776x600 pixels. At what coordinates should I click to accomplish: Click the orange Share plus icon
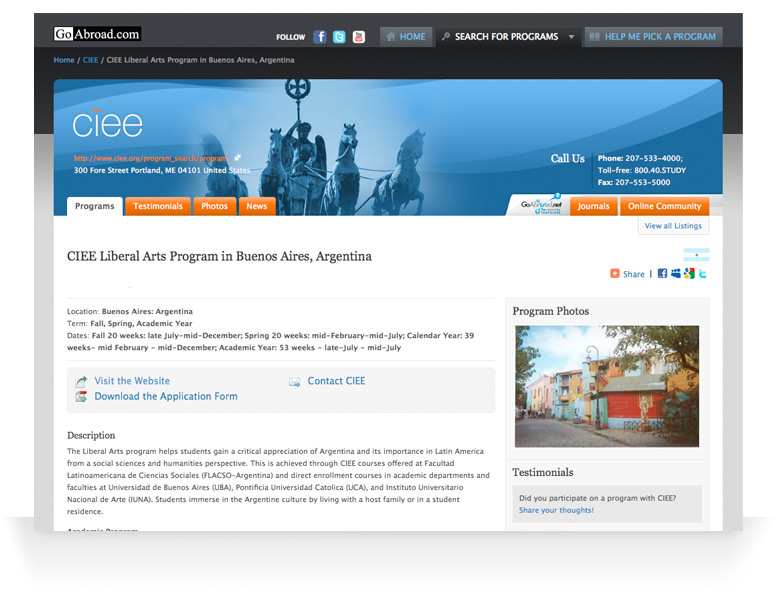tap(615, 273)
